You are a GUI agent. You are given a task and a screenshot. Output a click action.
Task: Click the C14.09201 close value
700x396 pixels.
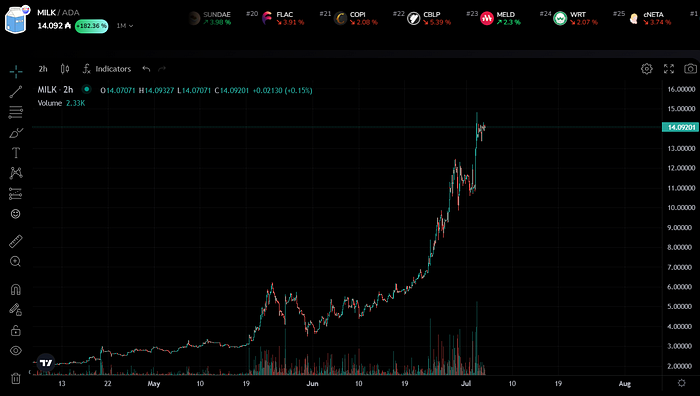[232, 90]
